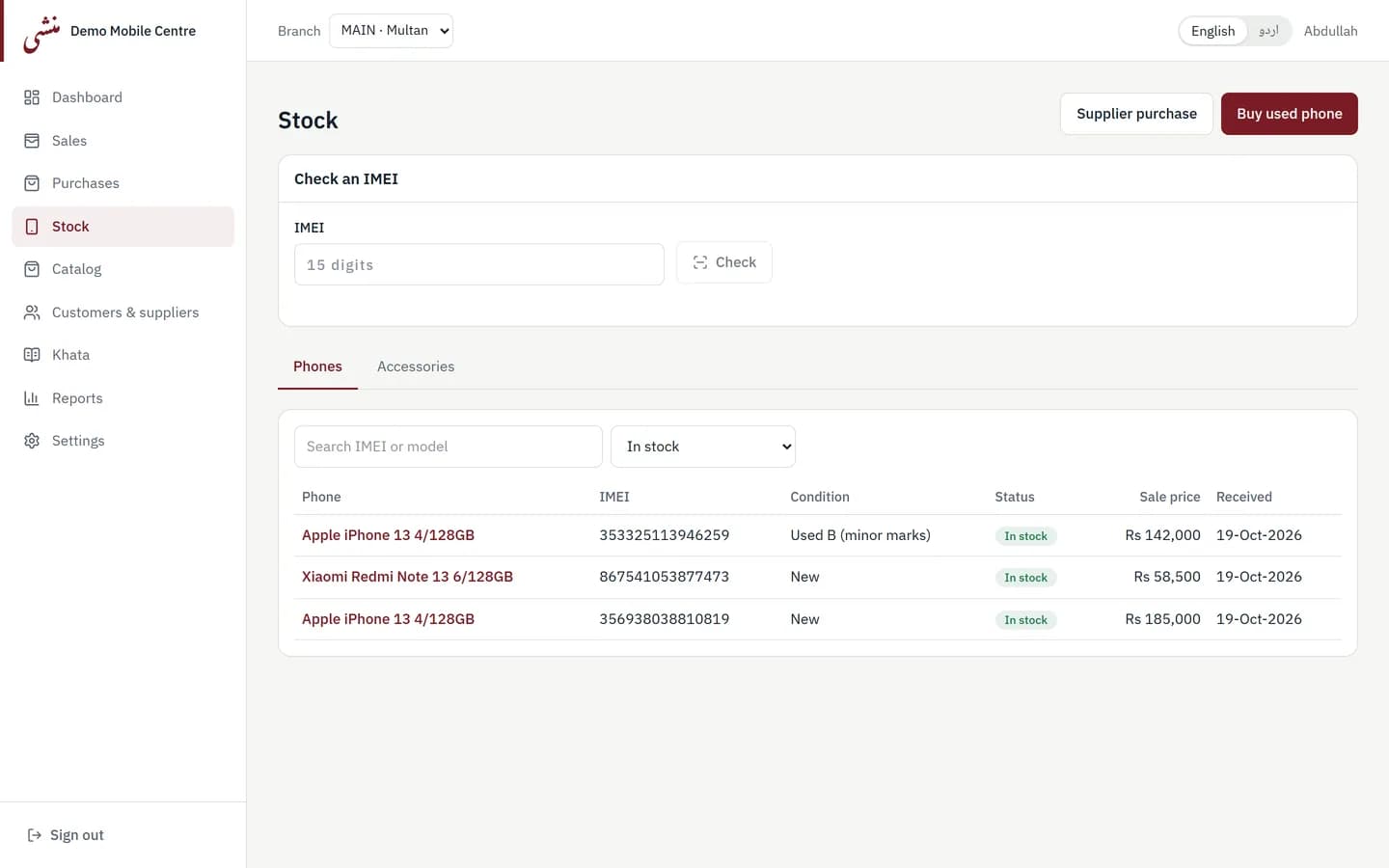
Task: Focus the 15 digits IMEI input field
Action: [x=479, y=264]
